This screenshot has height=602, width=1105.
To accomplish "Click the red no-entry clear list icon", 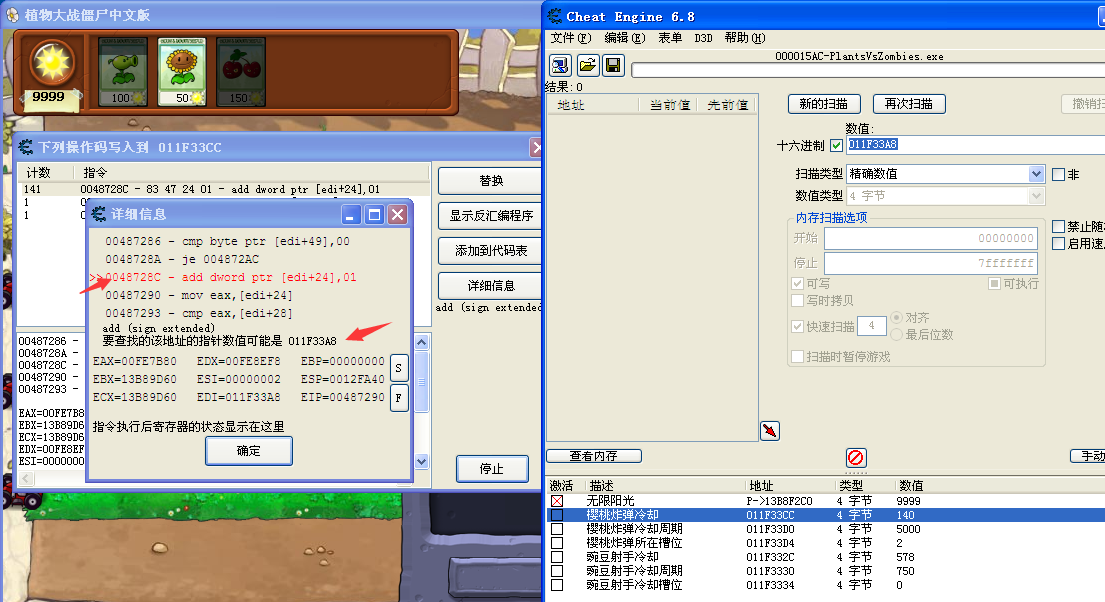I will pos(856,457).
